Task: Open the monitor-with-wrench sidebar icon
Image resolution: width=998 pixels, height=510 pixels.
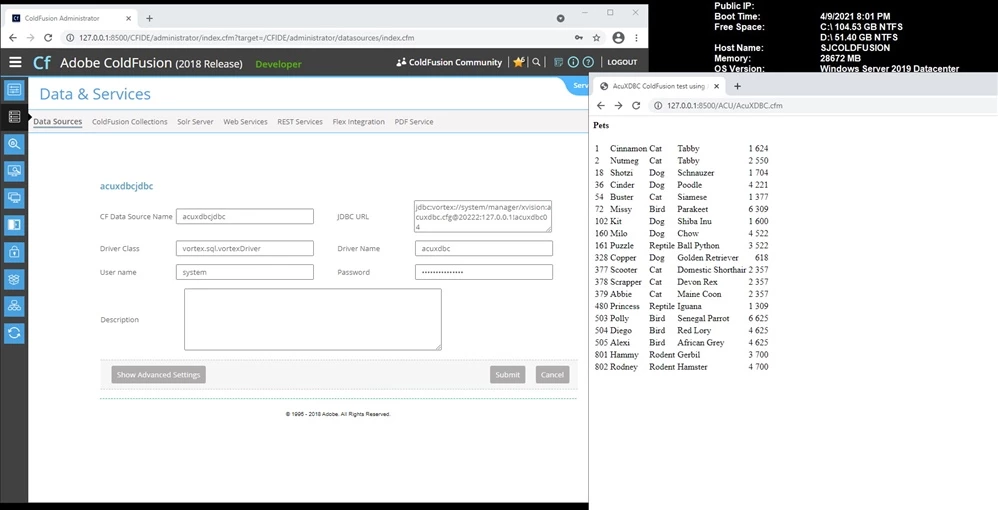Action: tap(14, 171)
